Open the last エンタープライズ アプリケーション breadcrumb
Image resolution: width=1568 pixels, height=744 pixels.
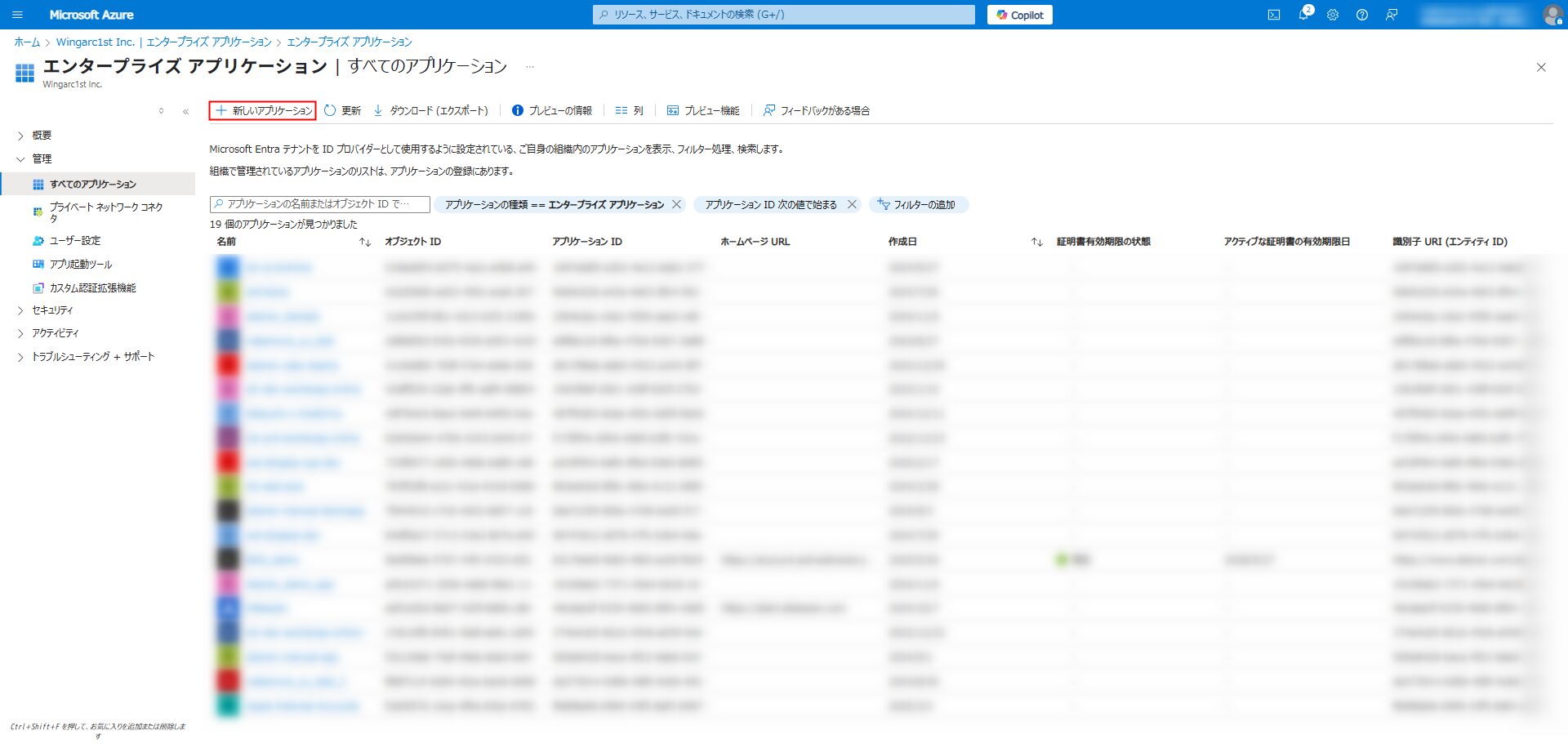[x=350, y=42]
